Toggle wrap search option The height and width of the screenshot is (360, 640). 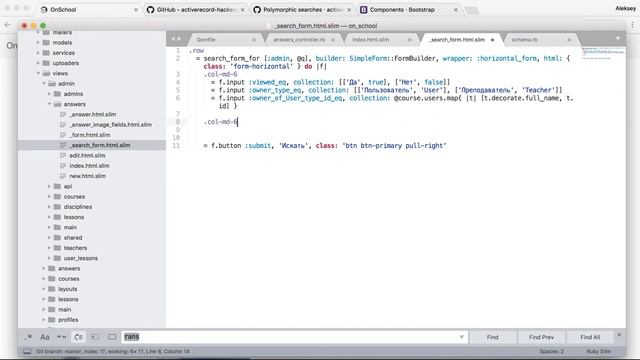point(78,337)
